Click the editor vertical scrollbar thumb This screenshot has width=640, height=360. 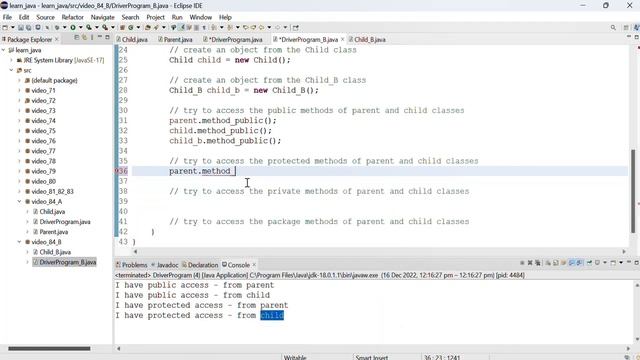pos(633,191)
